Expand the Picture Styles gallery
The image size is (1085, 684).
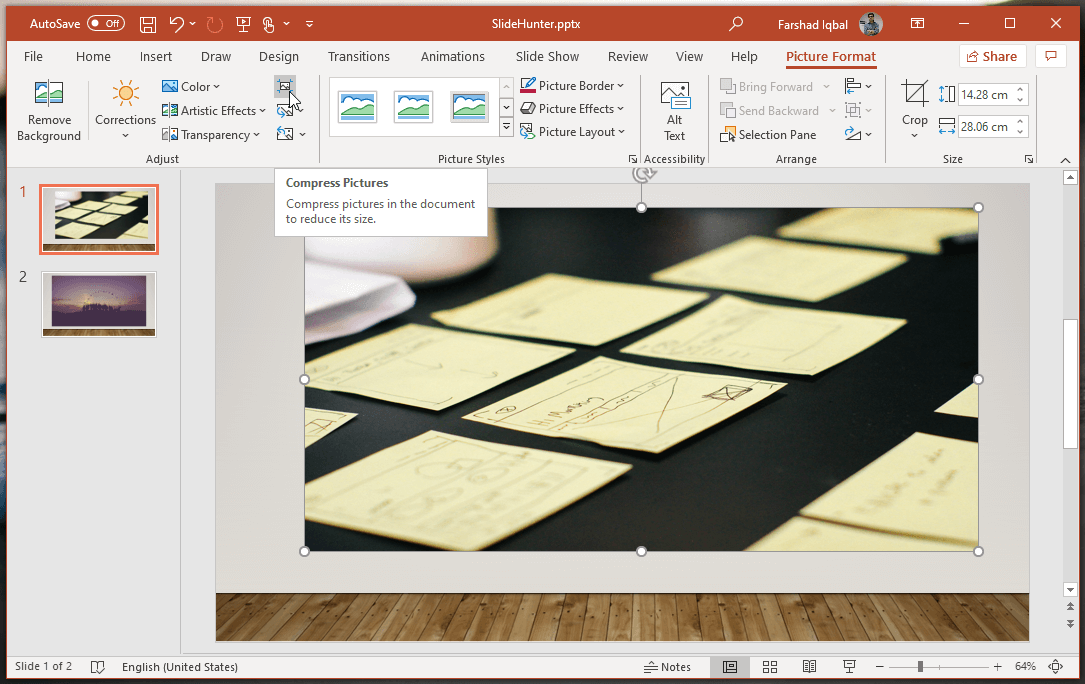506,126
